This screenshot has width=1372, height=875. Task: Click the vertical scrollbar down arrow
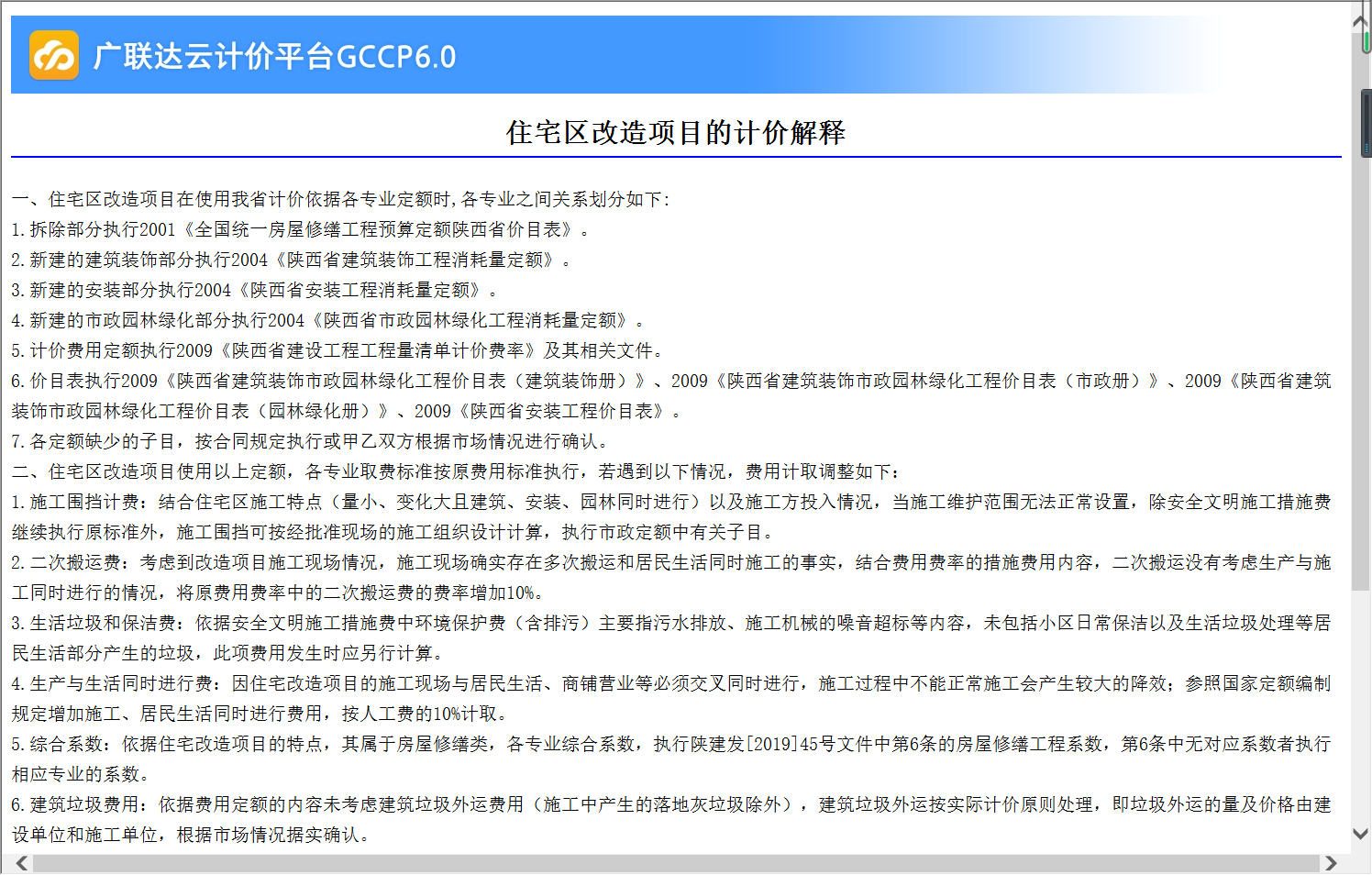(1361, 834)
